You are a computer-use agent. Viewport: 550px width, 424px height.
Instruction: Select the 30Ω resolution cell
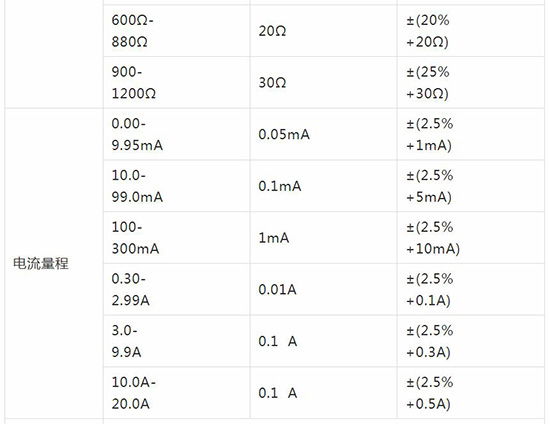click(323, 83)
